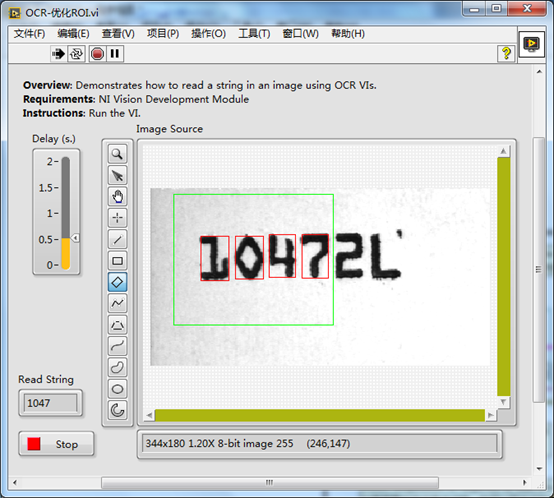
Task: Open the 工具(T) menu
Action: point(254,34)
